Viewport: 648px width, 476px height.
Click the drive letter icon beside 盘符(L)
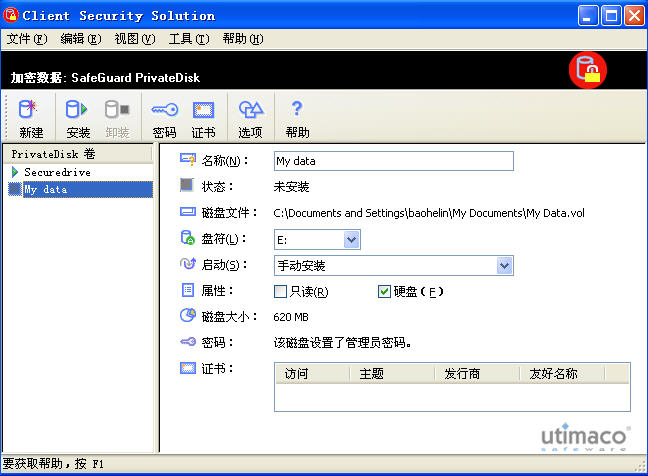188,238
